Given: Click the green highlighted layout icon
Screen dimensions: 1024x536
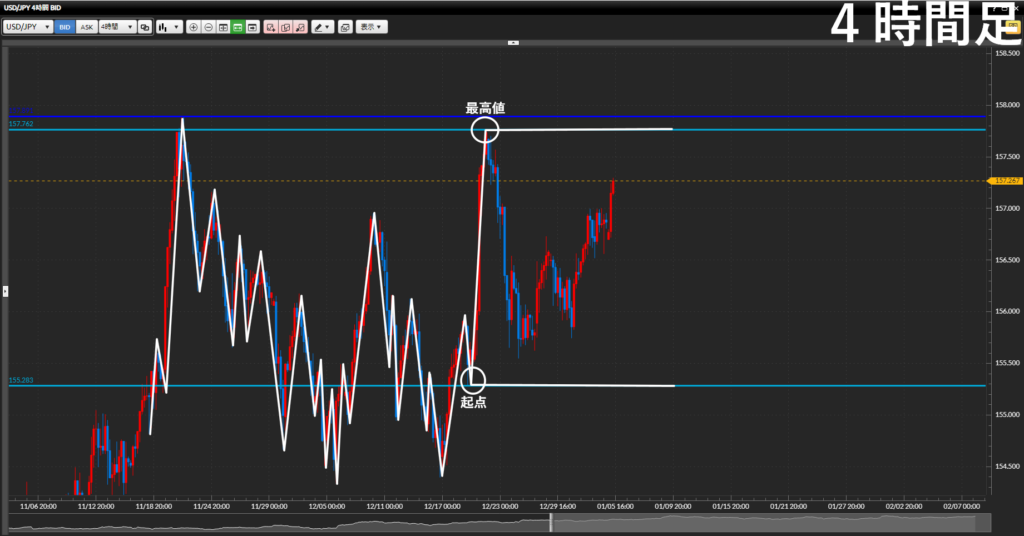Looking at the screenshot, I should (238, 27).
